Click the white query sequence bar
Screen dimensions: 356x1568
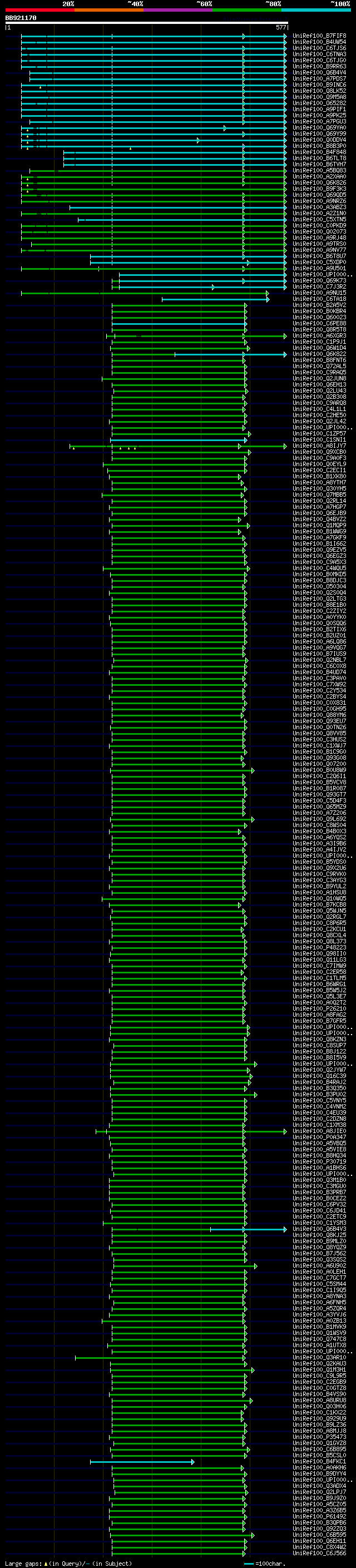click(147, 23)
